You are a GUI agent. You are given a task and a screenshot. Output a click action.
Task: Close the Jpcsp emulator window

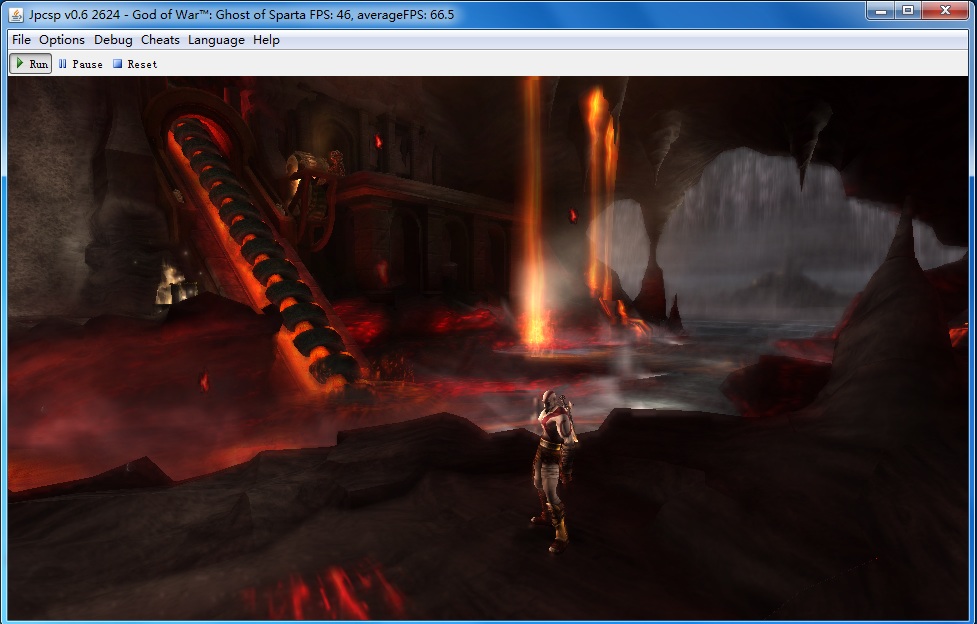pos(944,10)
